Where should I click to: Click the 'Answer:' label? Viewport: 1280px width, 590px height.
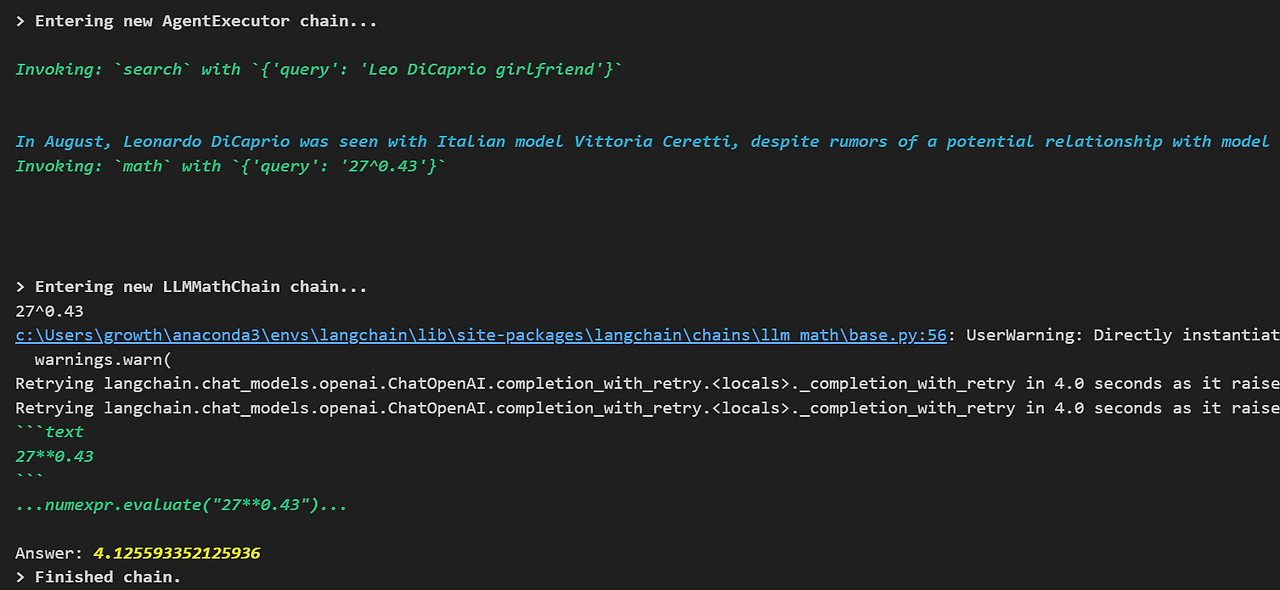[x=49, y=553]
